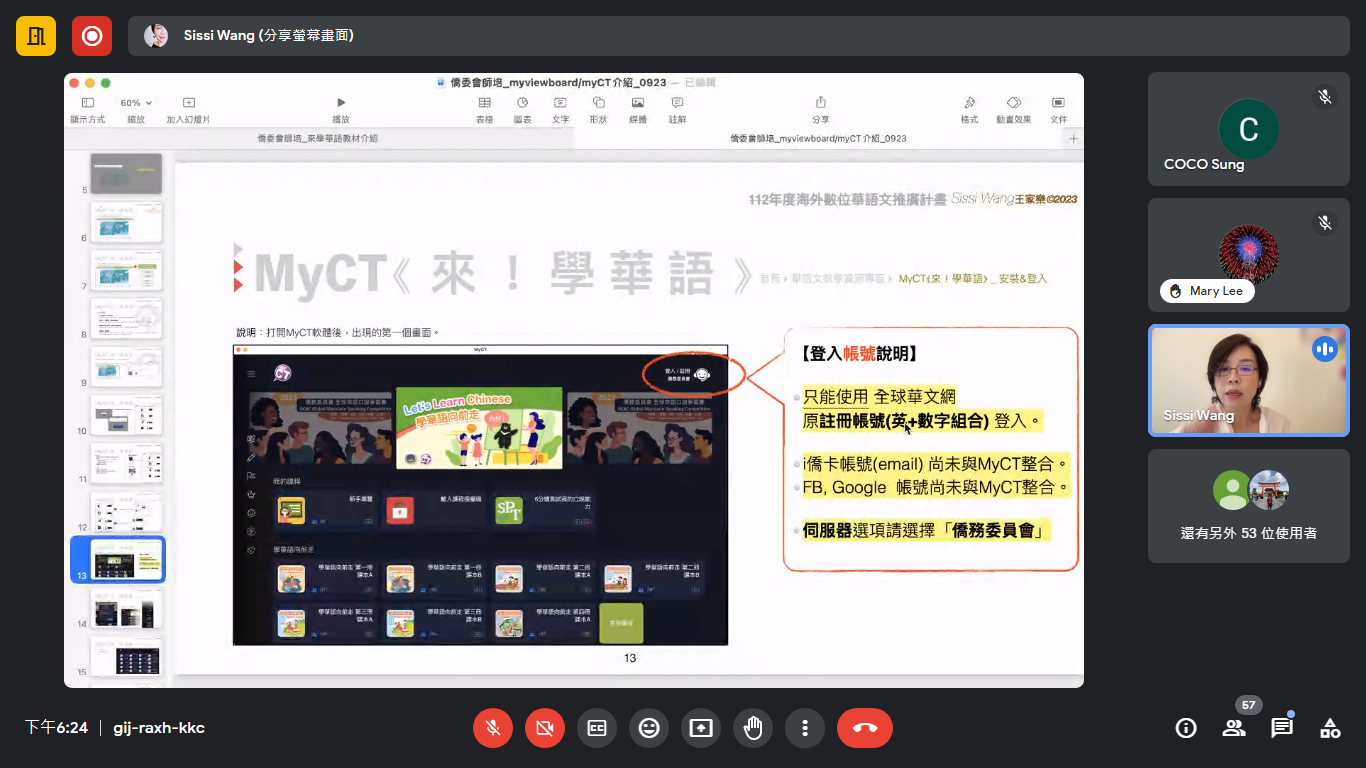Screen dimensions: 1366x768
Task: Unmute your microphone
Action: click(x=492, y=728)
